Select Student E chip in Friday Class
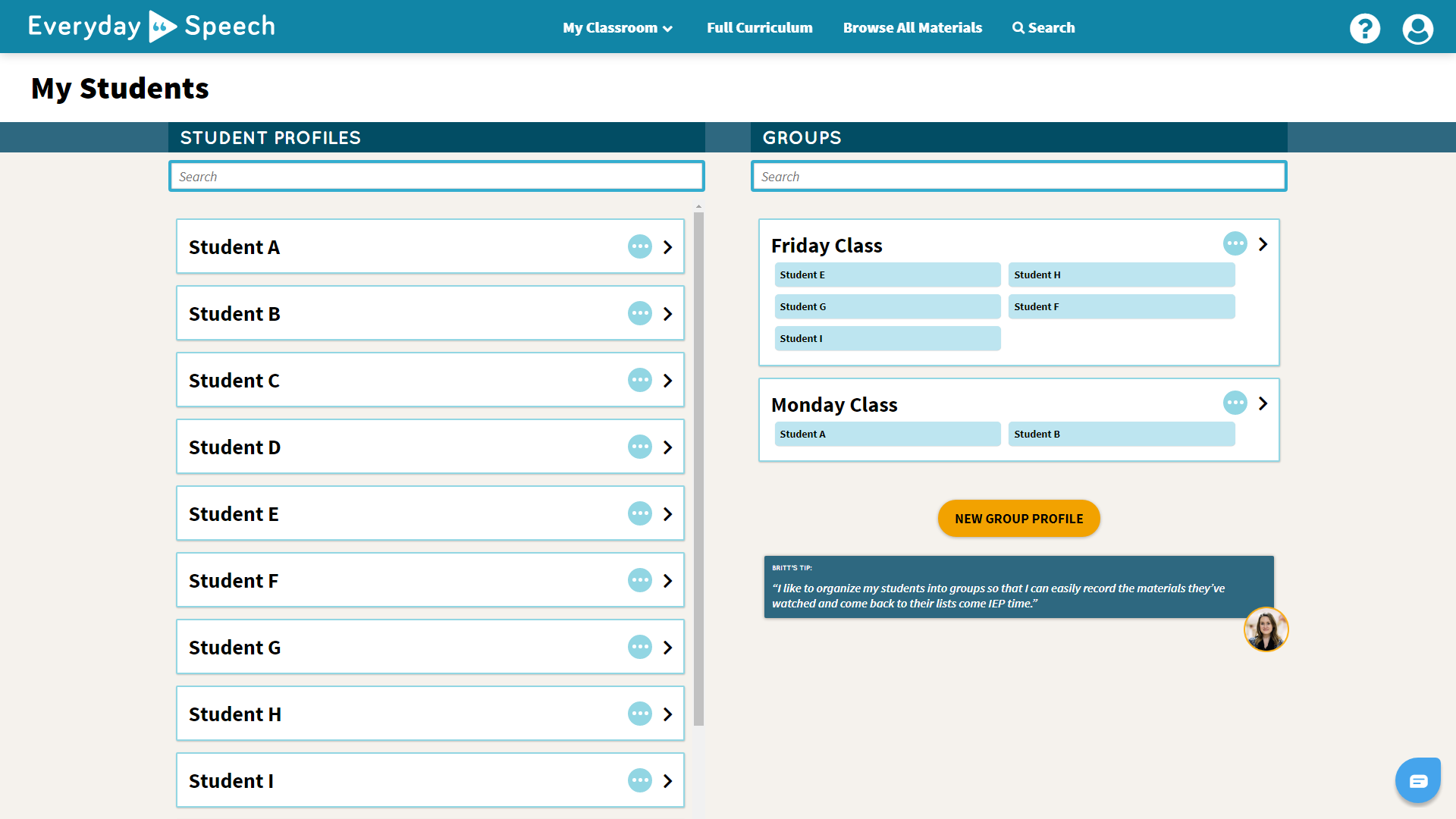Viewport: 1456px width, 819px height. [887, 275]
